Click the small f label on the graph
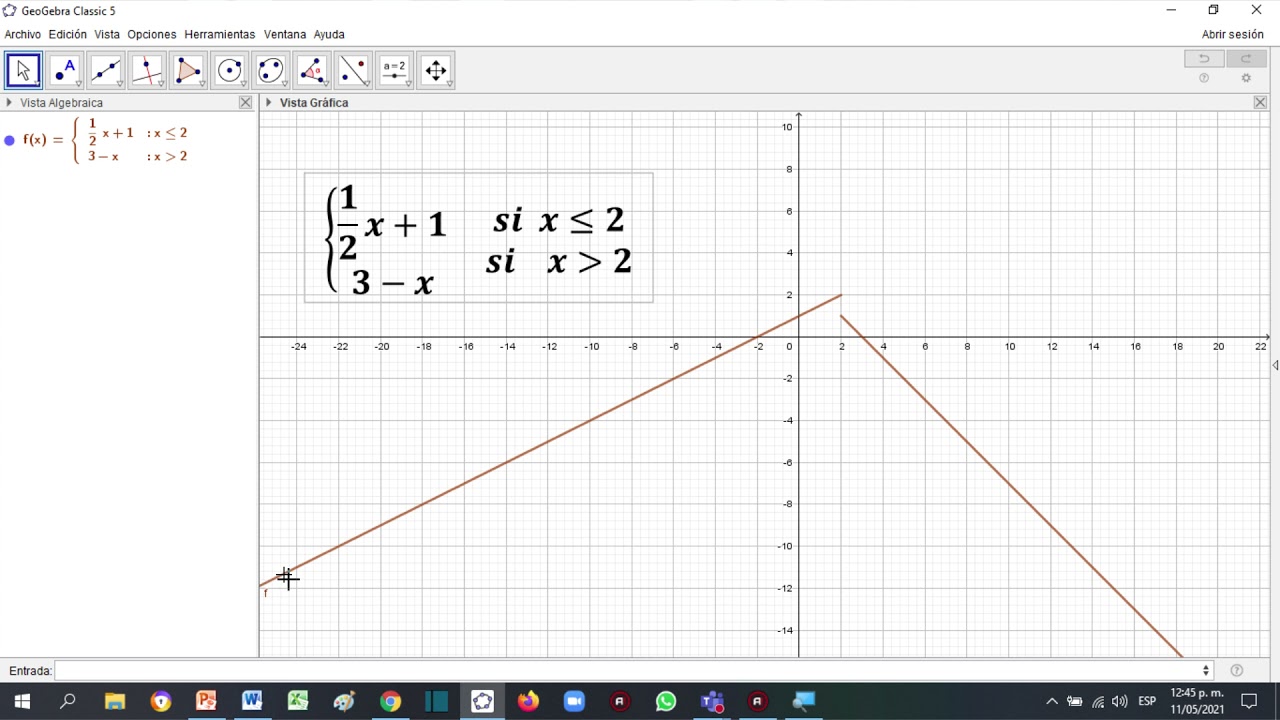 click(x=266, y=593)
